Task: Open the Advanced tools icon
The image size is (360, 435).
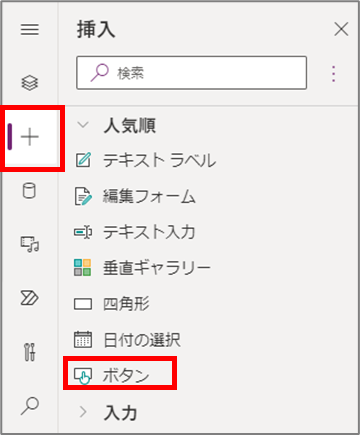Action: [x=30, y=352]
